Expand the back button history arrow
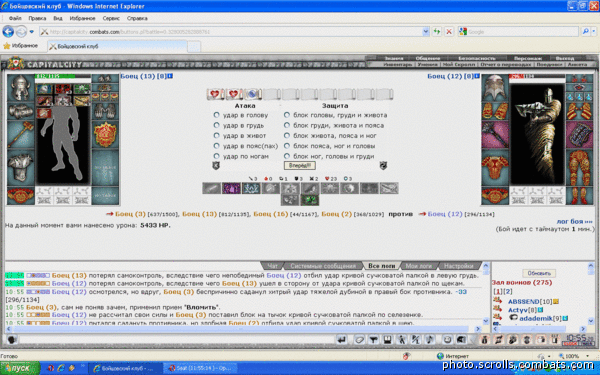The width and height of the screenshot is (600, 375). tap(32, 32)
